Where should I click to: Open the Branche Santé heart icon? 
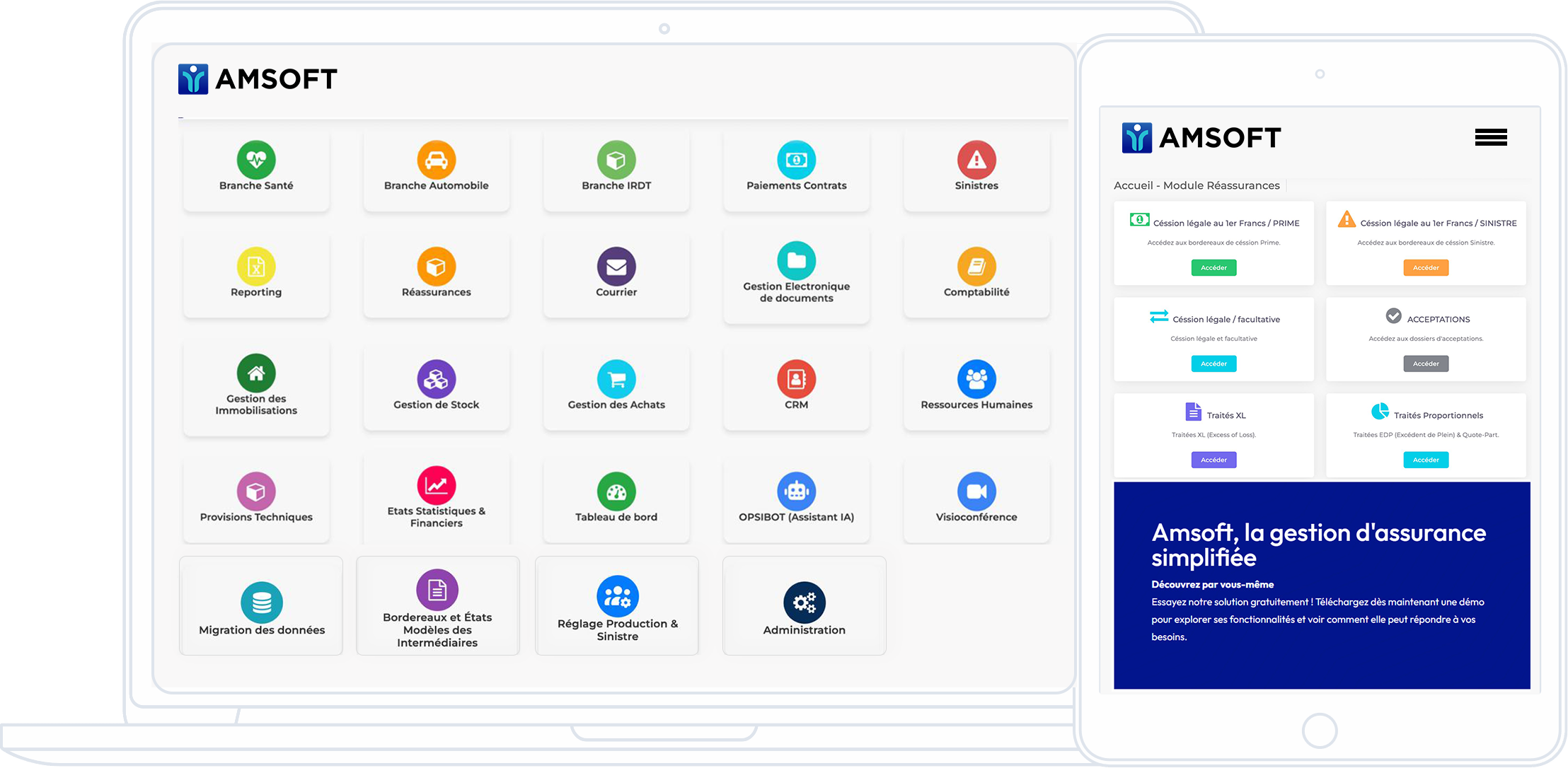tap(256, 160)
